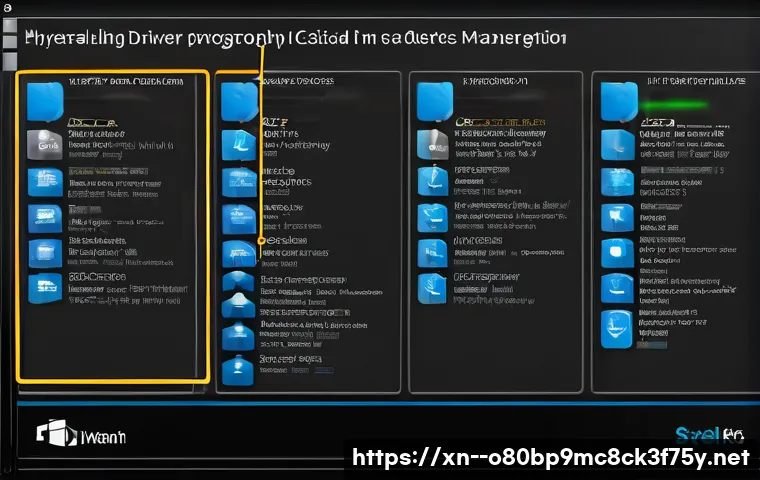This screenshot has width=760, height=480.
Task: Select blue icon with white L-shape, second panel
Action: point(238,145)
